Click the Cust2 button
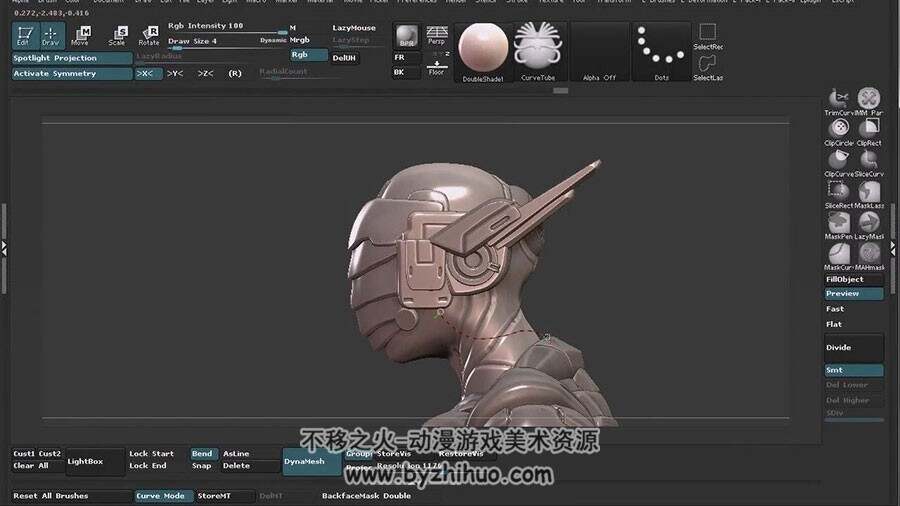 tap(50, 454)
